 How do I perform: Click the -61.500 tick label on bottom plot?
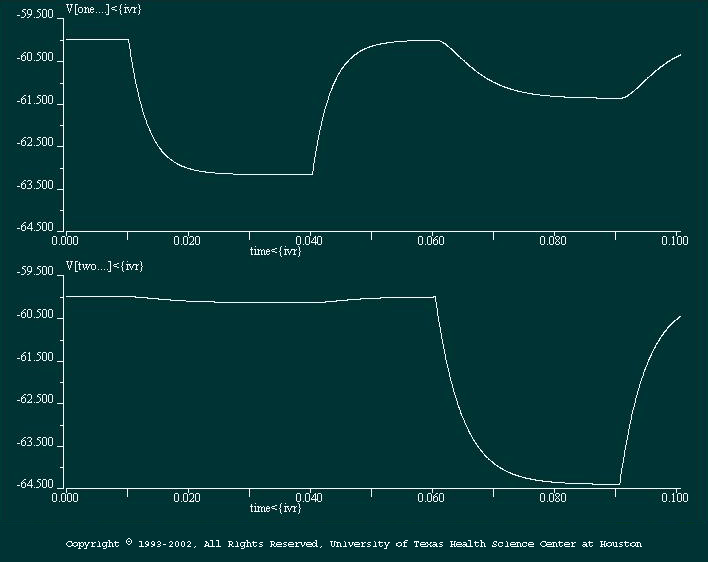(35, 359)
